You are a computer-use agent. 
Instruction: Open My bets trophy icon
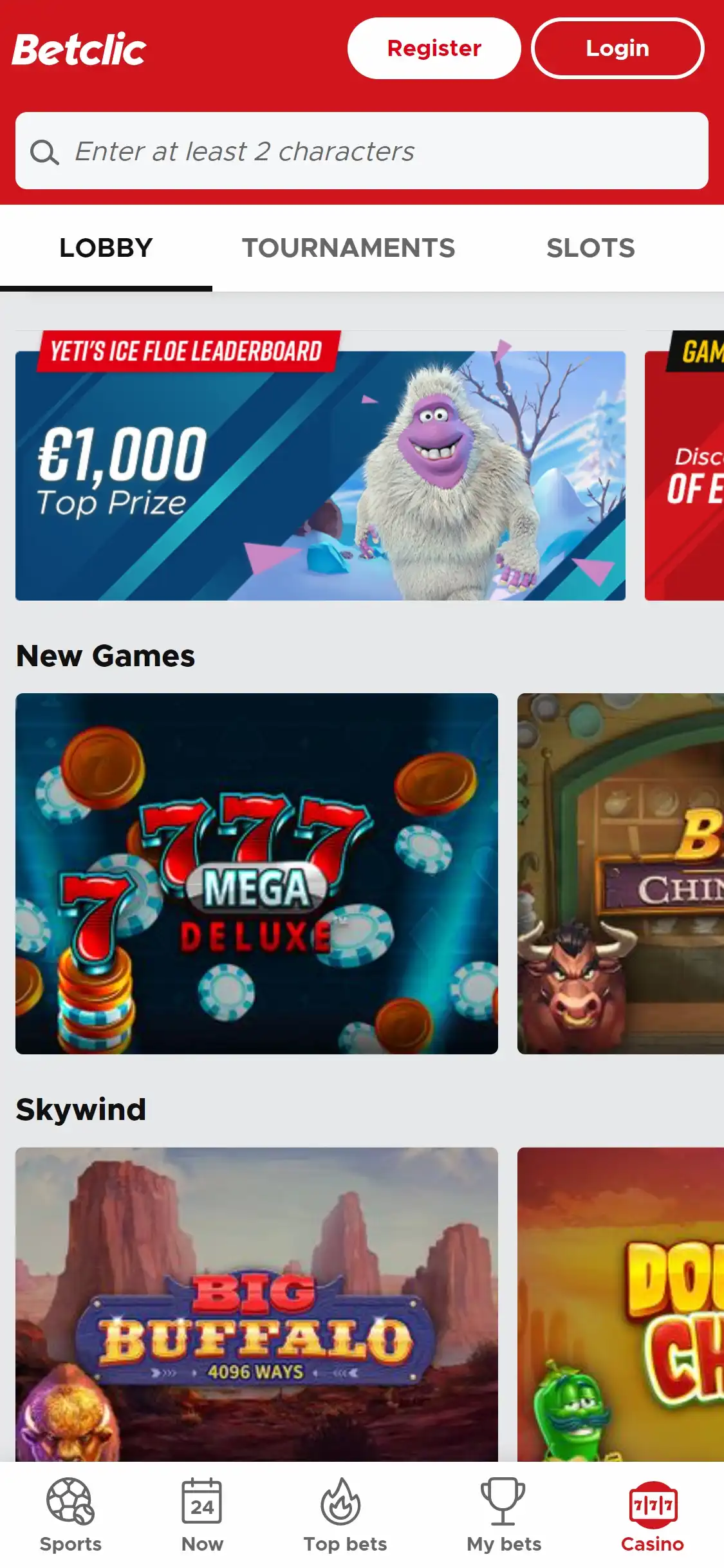(503, 1501)
